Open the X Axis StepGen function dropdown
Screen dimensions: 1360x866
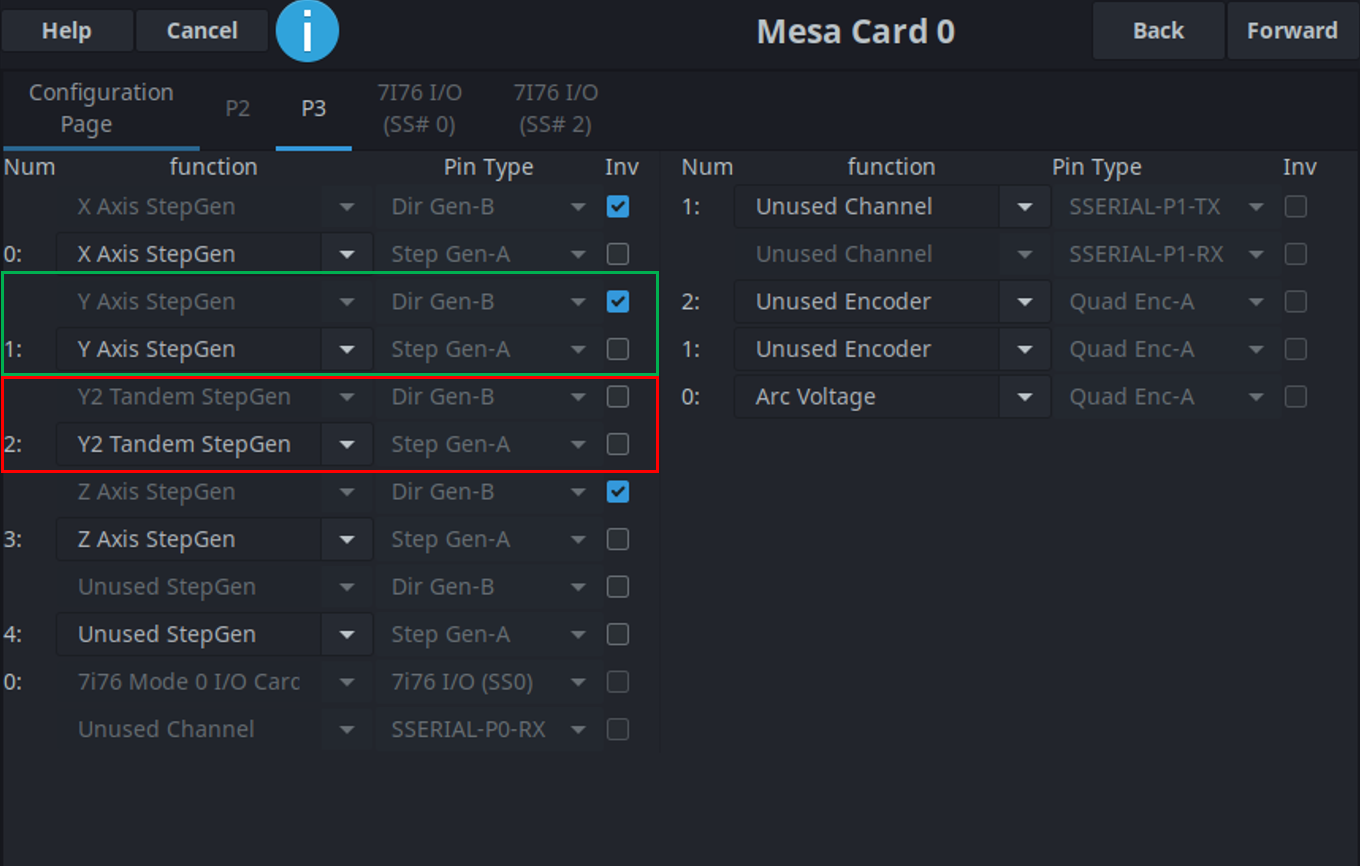(x=214, y=254)
